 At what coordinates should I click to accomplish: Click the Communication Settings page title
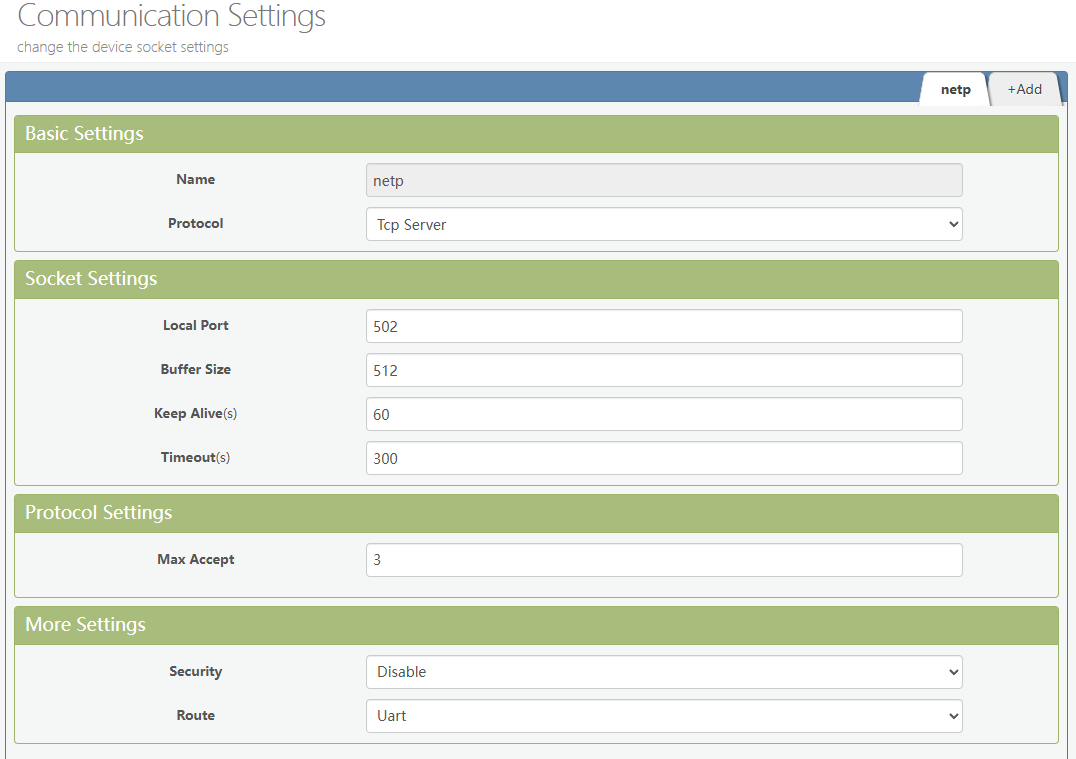point(172,17)
